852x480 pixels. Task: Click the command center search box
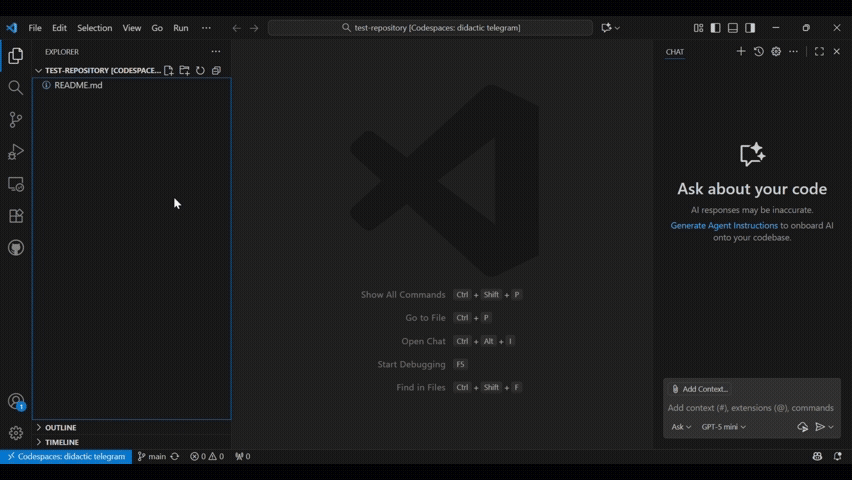coord(430,28)
